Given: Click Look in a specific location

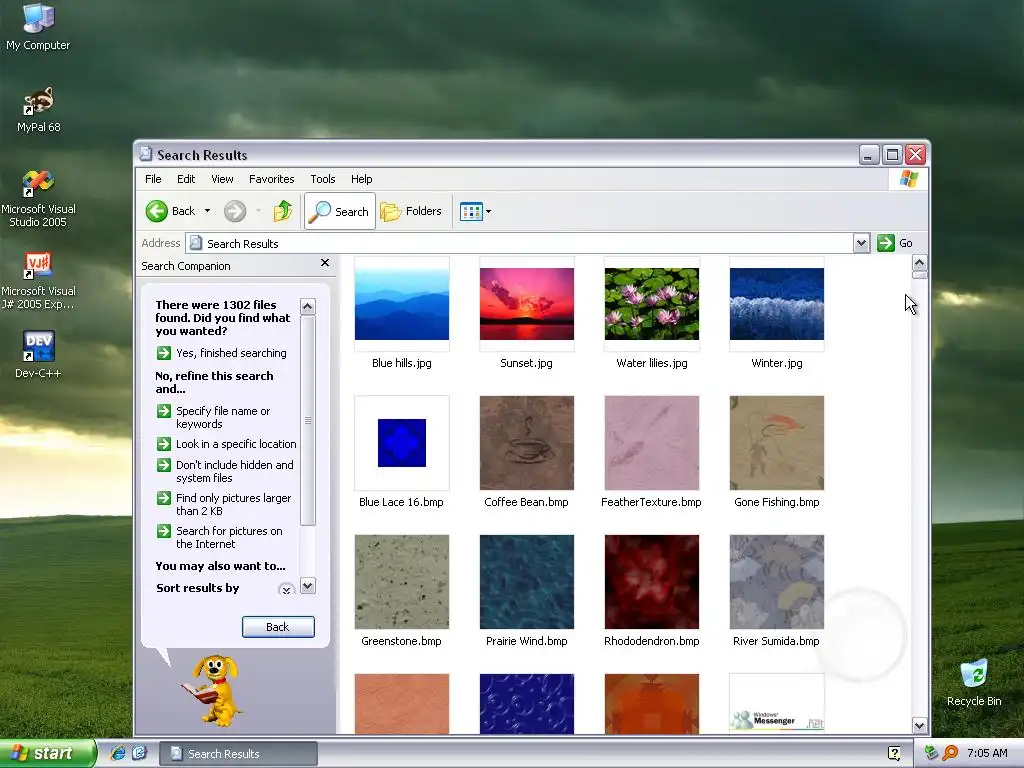Looking at the screenshot, I should [x=236, y=444].
